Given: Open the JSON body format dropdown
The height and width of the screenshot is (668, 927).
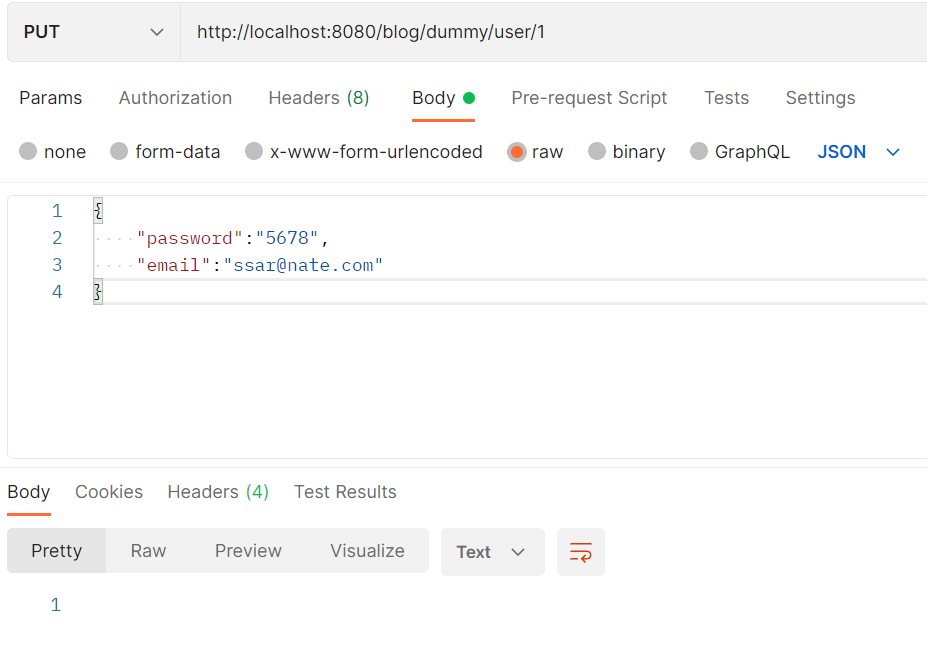Looking at the screenshot, I should [x=858, y=152].
